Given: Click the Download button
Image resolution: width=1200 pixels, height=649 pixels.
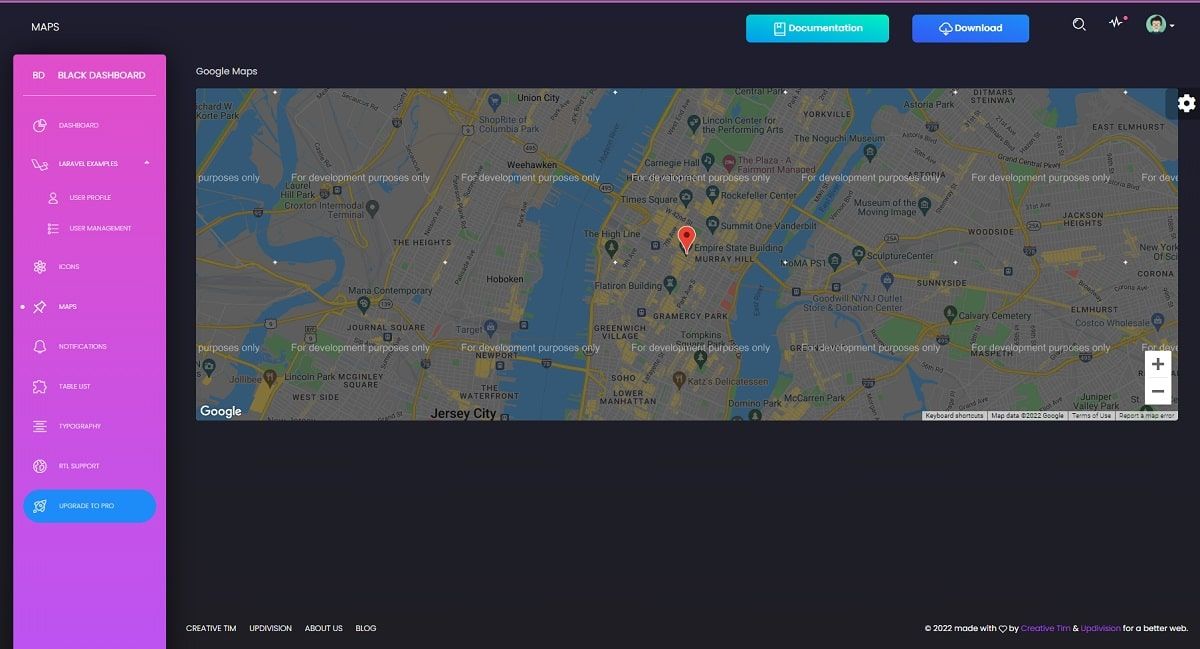Looking at the screenshot, I should pos(970,28).
